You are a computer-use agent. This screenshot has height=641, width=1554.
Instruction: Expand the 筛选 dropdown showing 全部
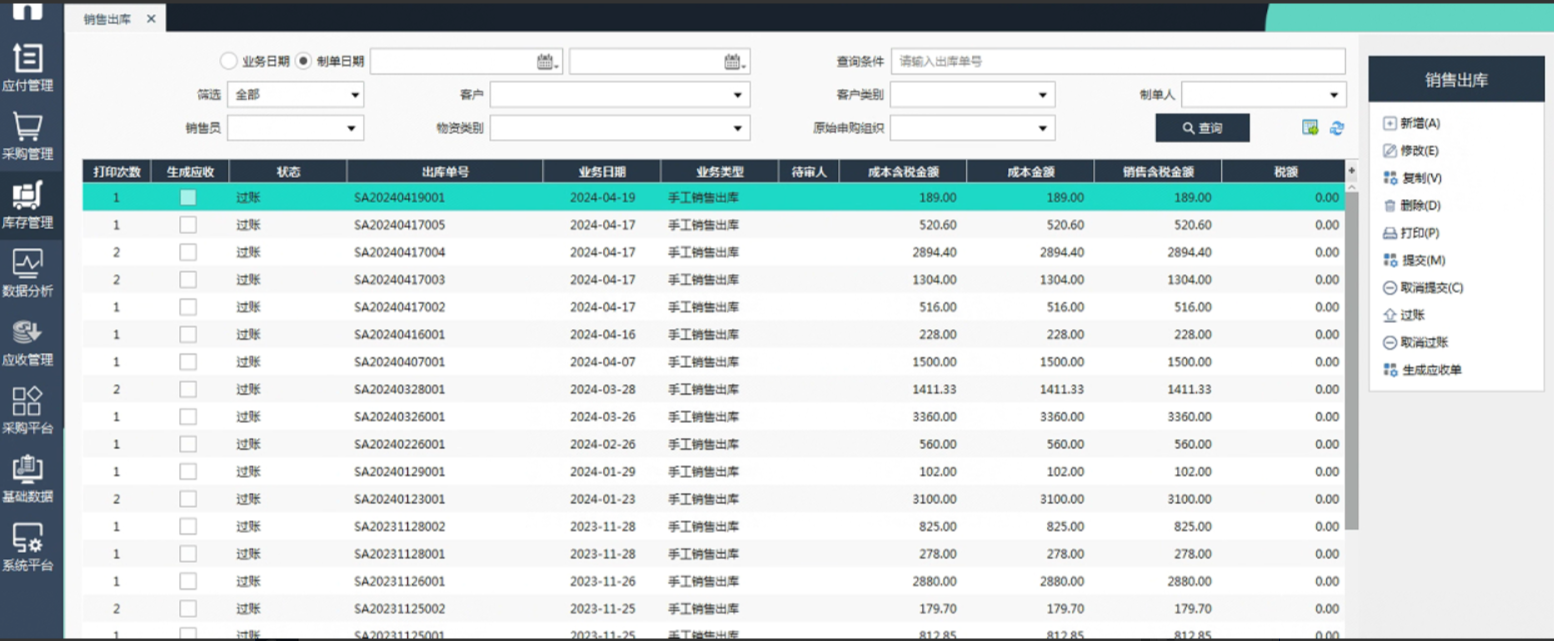point(295,95)
